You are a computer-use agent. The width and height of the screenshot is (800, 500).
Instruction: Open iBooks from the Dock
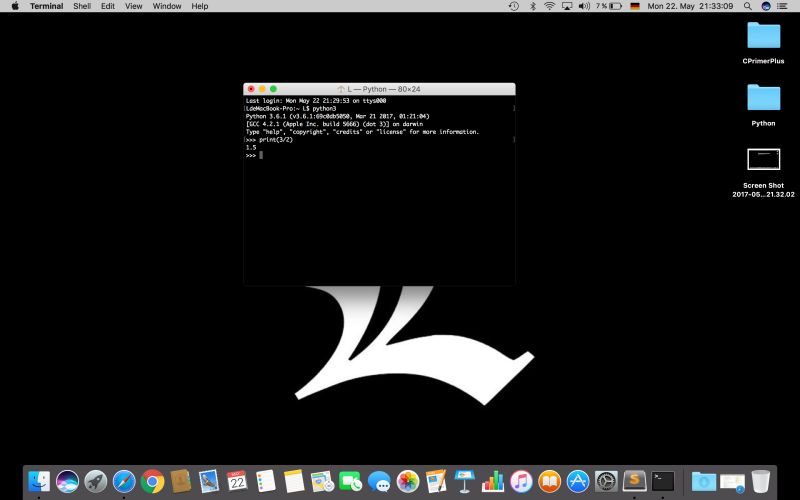pyautogui.click(x=549, y=481)
